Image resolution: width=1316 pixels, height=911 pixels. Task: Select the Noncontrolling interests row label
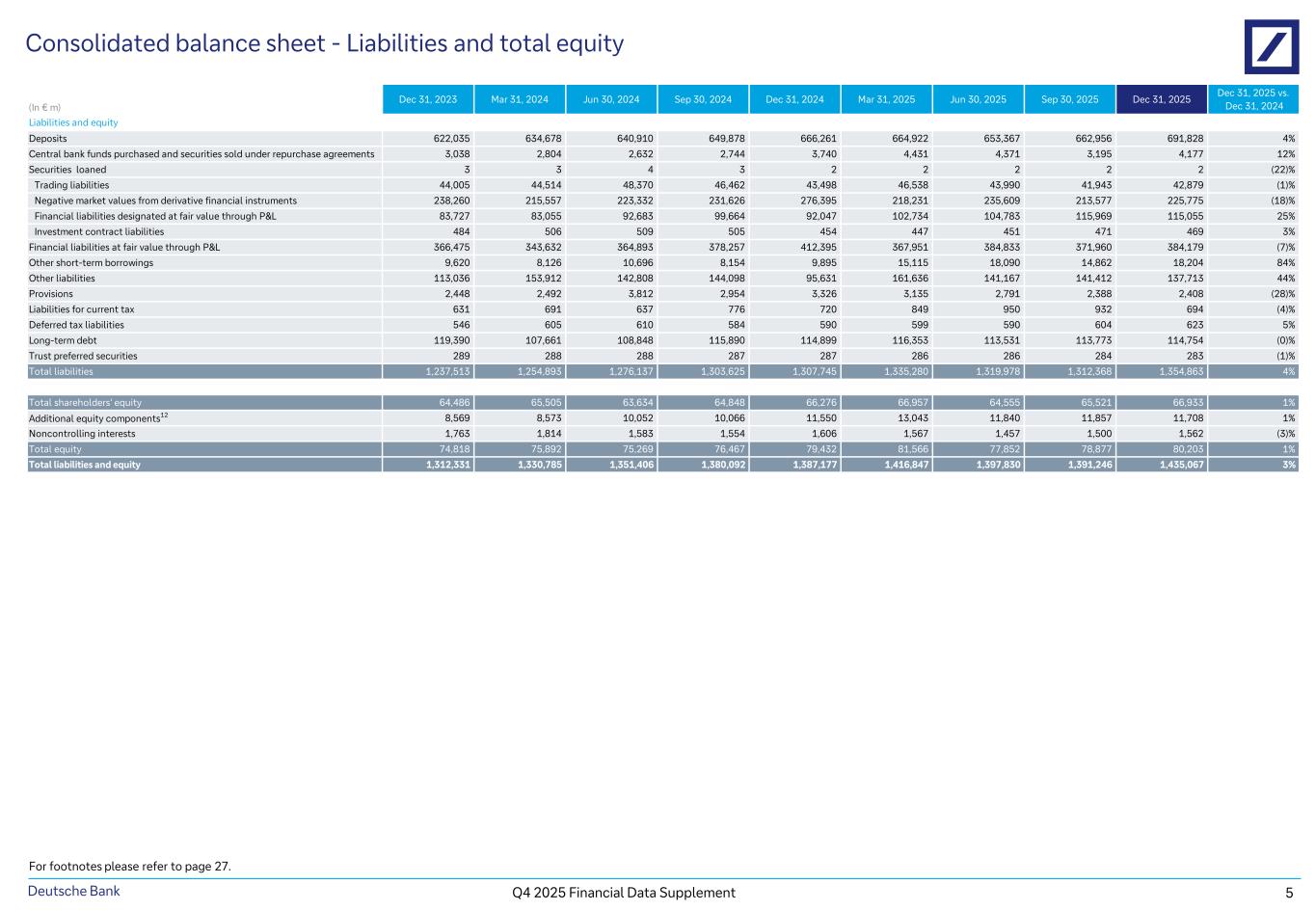pos(82,434)
